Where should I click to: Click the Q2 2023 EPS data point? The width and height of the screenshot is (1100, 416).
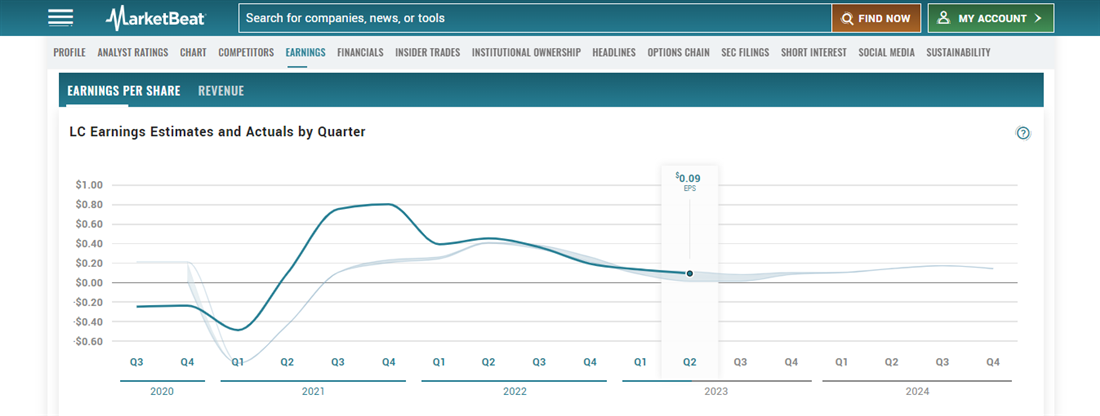pos(689,273)
